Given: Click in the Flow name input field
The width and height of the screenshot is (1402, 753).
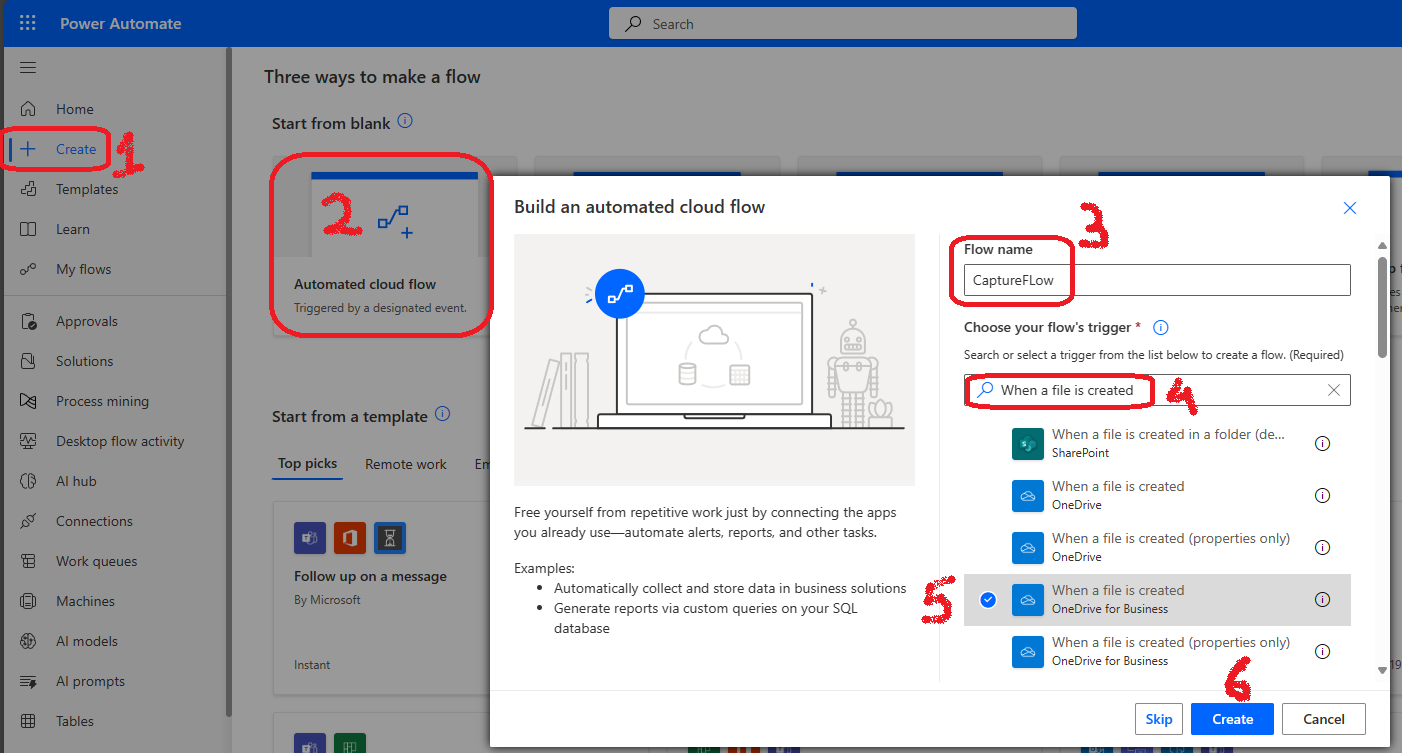Looking at the screenshot, I should point(1157,280).
